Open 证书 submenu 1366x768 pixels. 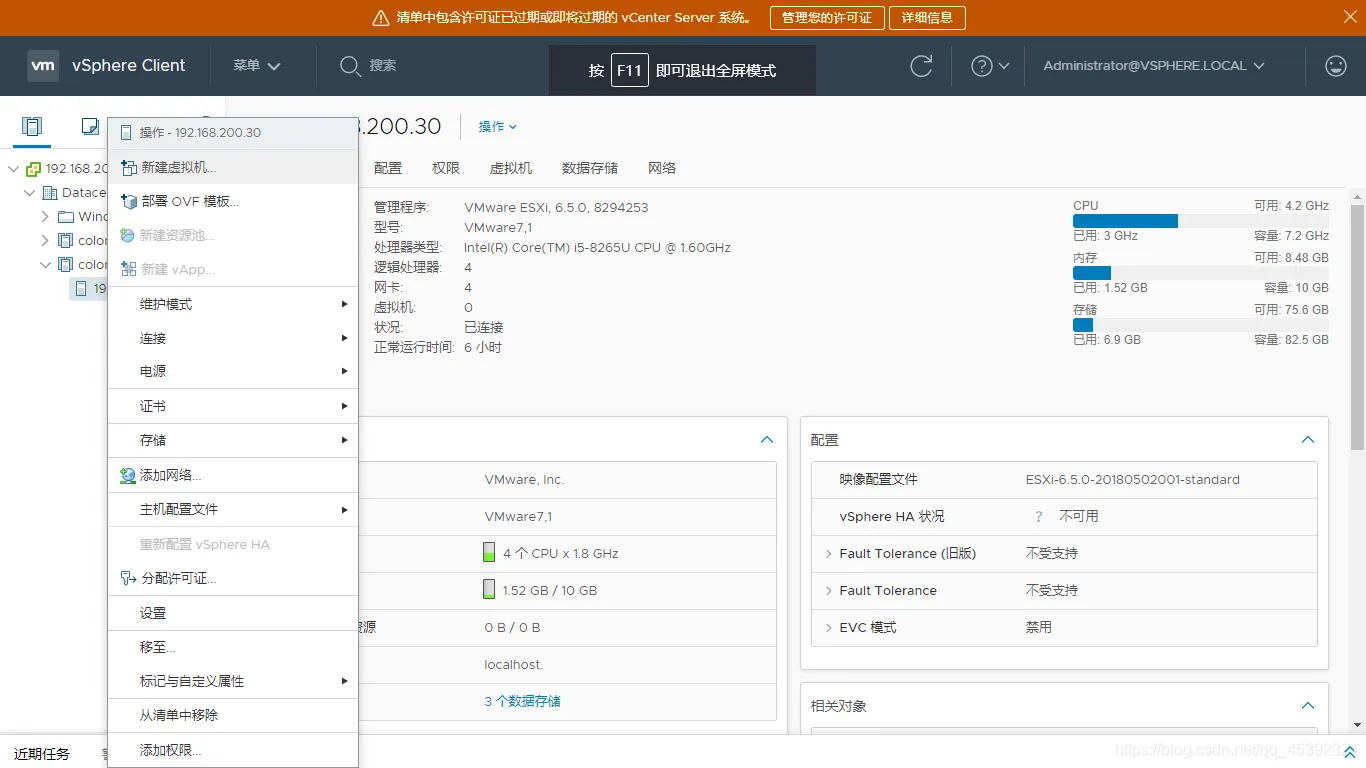pyautogui.click(x=233, y=406)
